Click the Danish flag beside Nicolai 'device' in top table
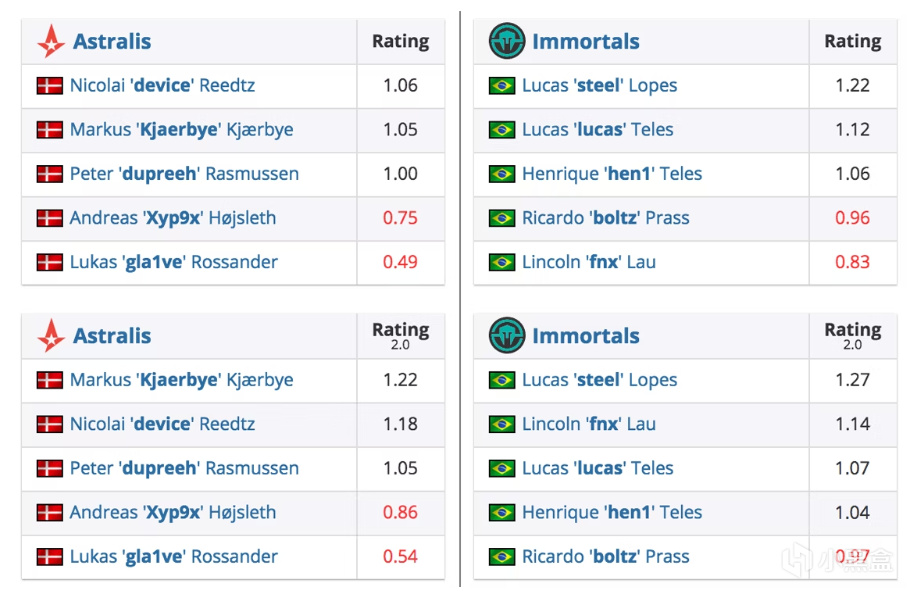The image size is (920, 592). (50, 86)
